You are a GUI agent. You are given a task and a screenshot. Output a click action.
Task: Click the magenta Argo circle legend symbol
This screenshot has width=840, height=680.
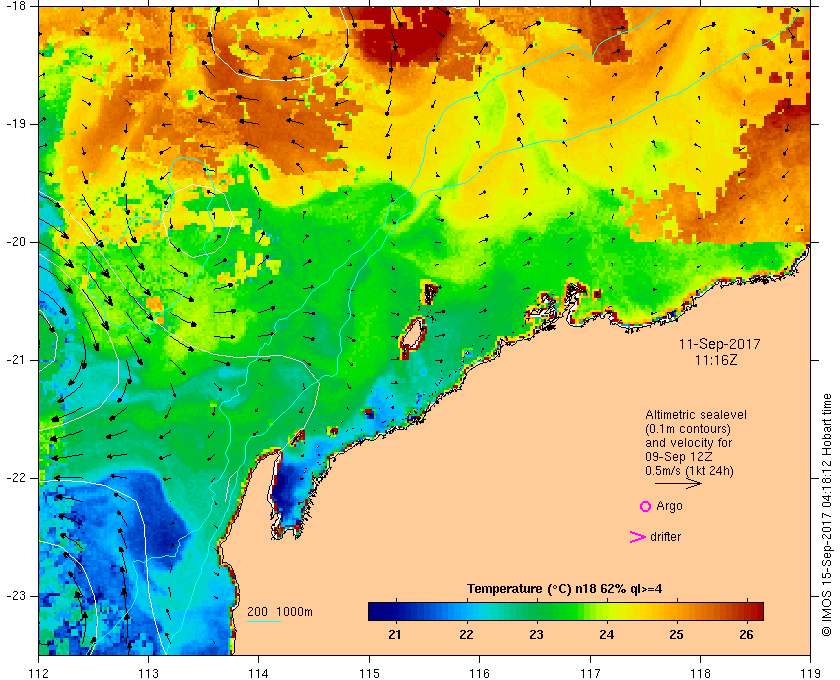tap(645, 506)
